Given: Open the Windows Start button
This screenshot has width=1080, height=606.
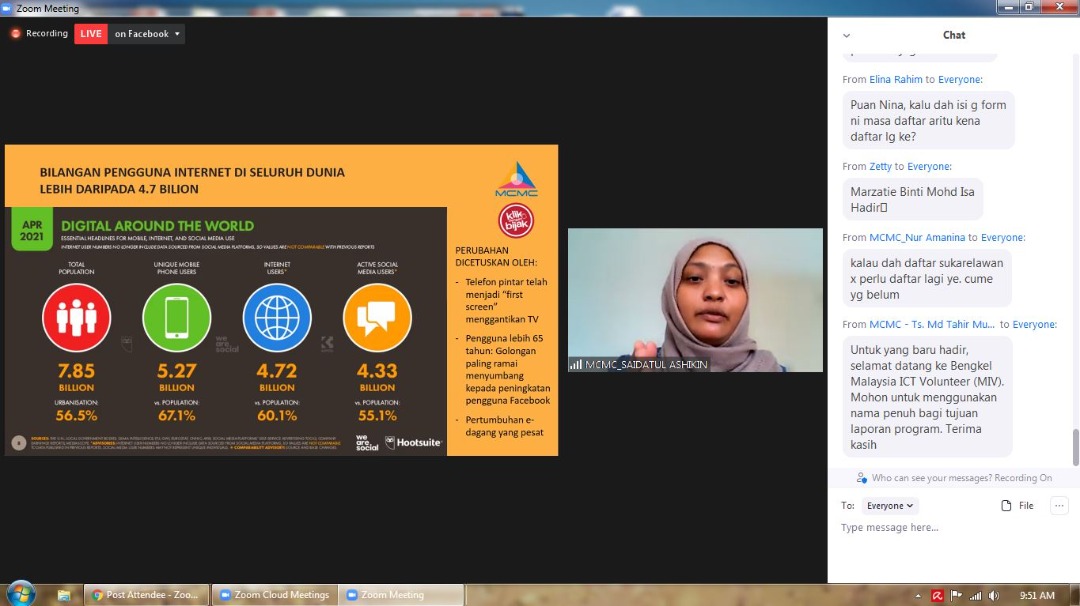Looking at the screenshot, I should point(20,594).
